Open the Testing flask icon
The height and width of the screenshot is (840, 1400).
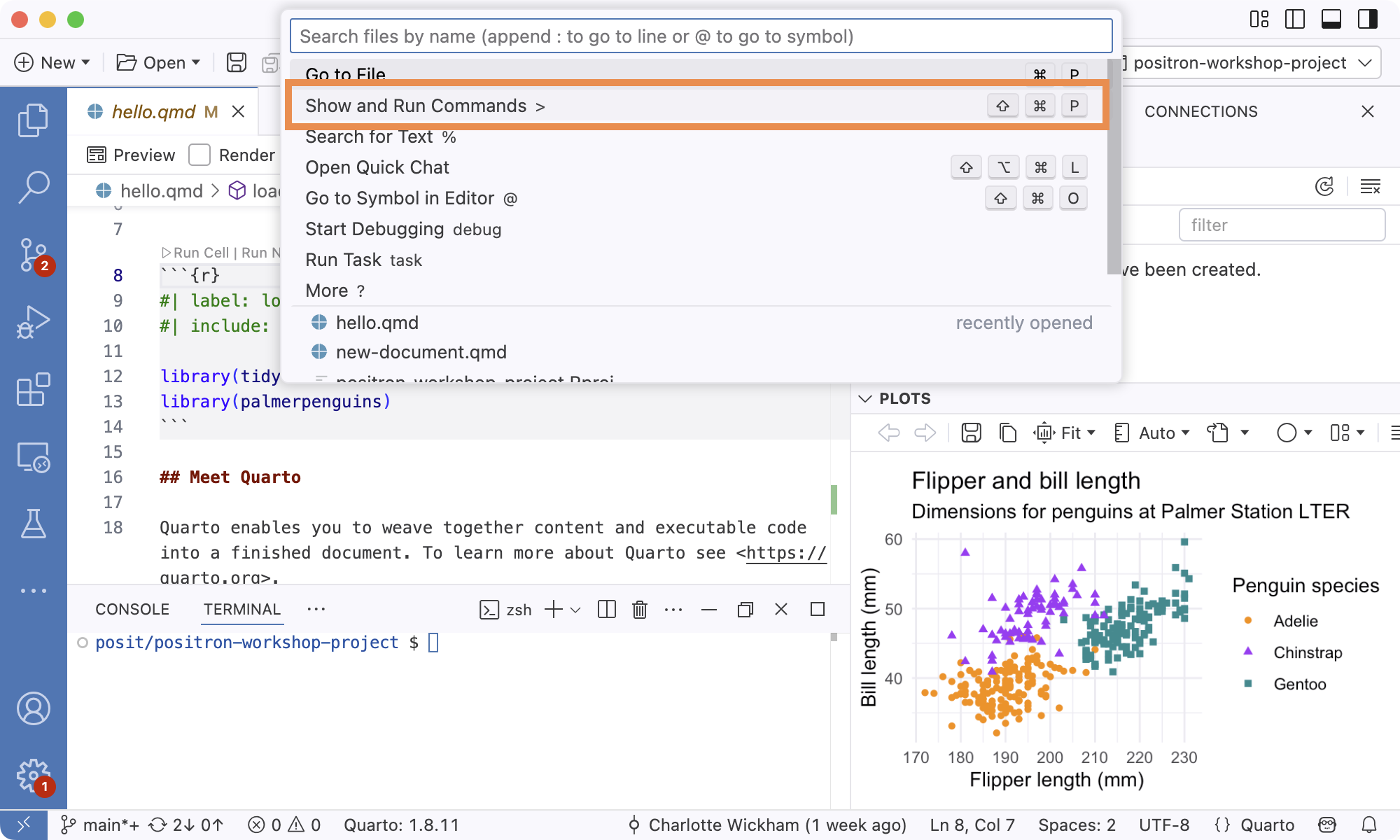33,524
